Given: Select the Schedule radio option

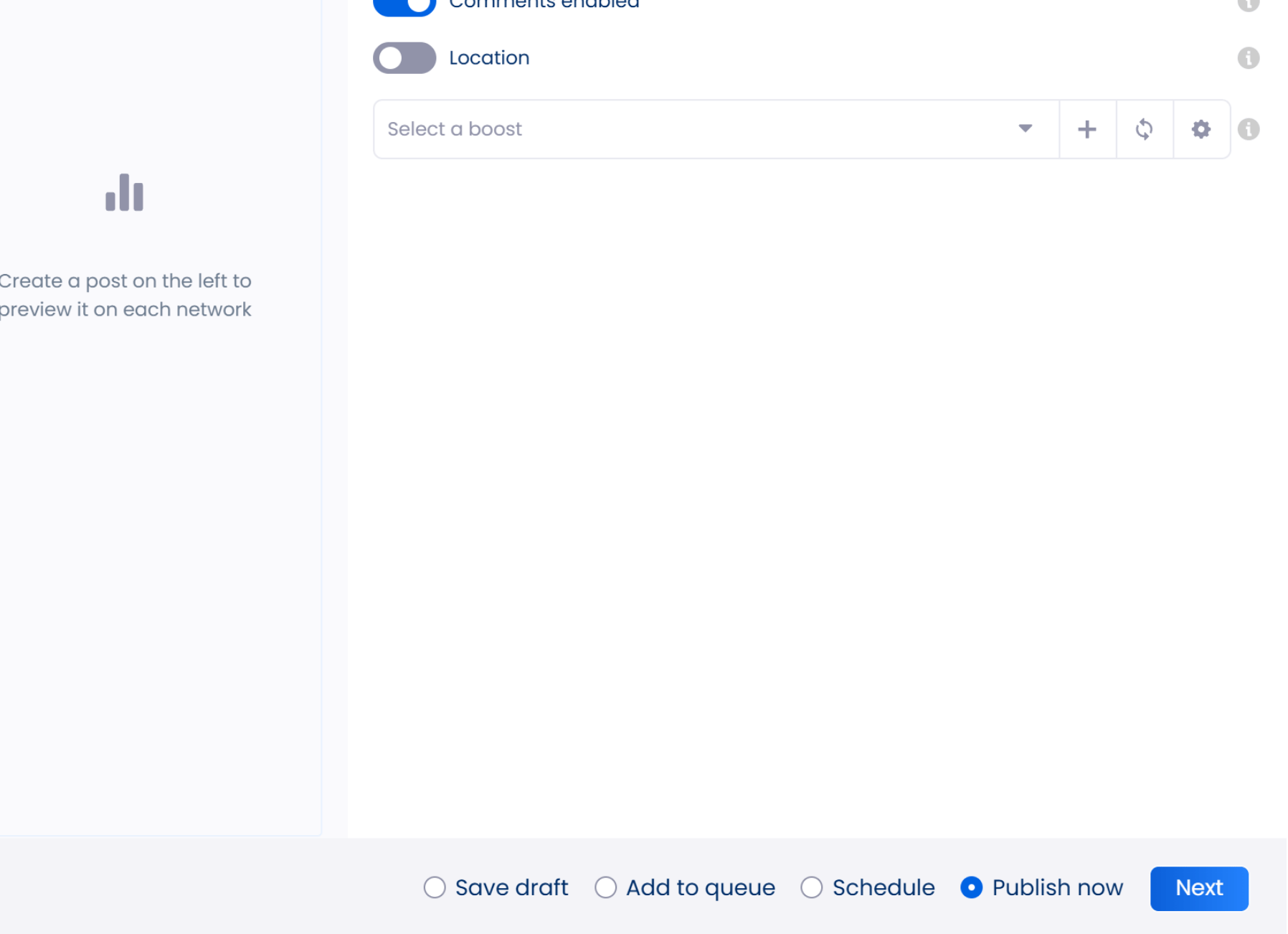Looking at the screenshot, I should 811,887.
